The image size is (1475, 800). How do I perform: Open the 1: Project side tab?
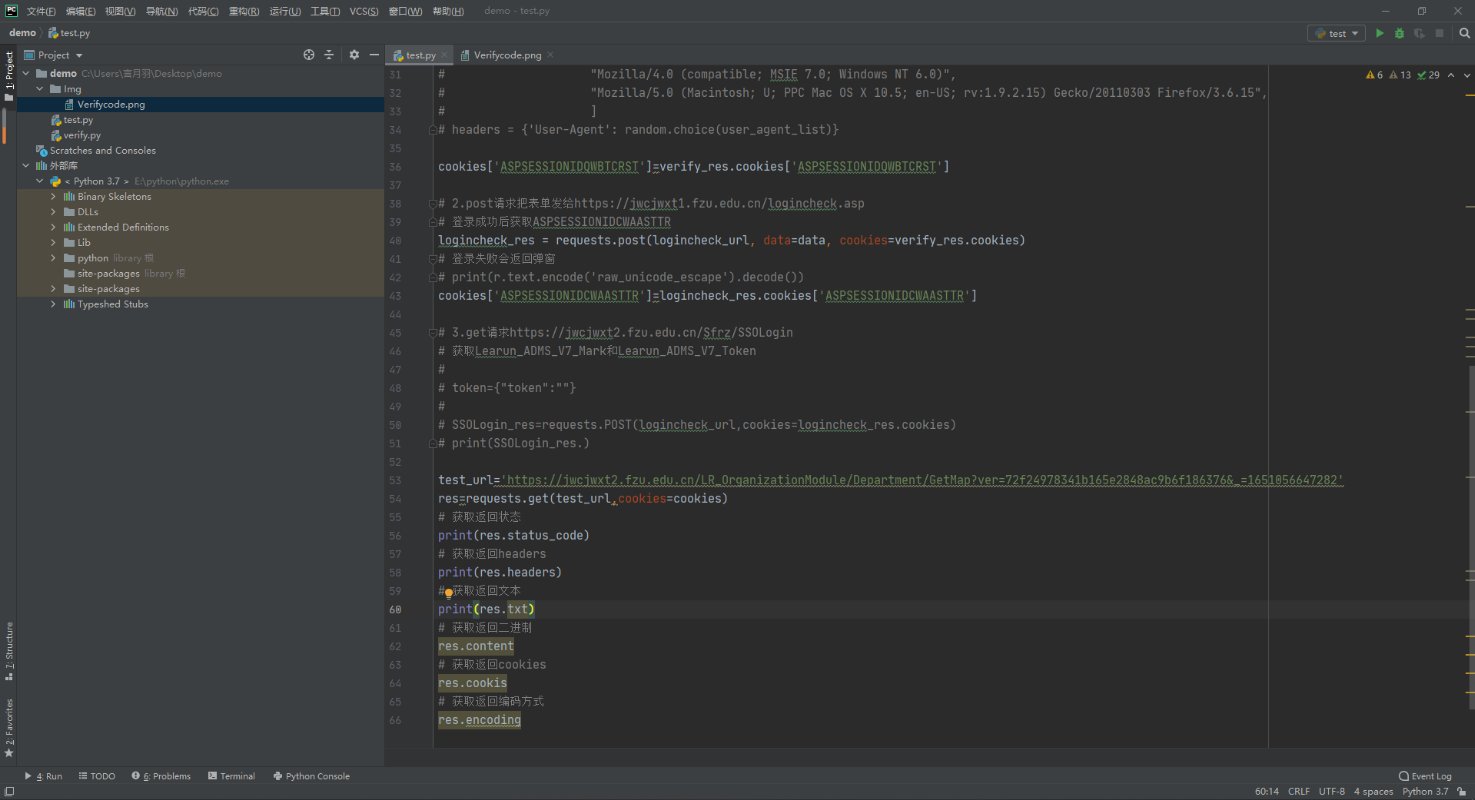[9, 77]
